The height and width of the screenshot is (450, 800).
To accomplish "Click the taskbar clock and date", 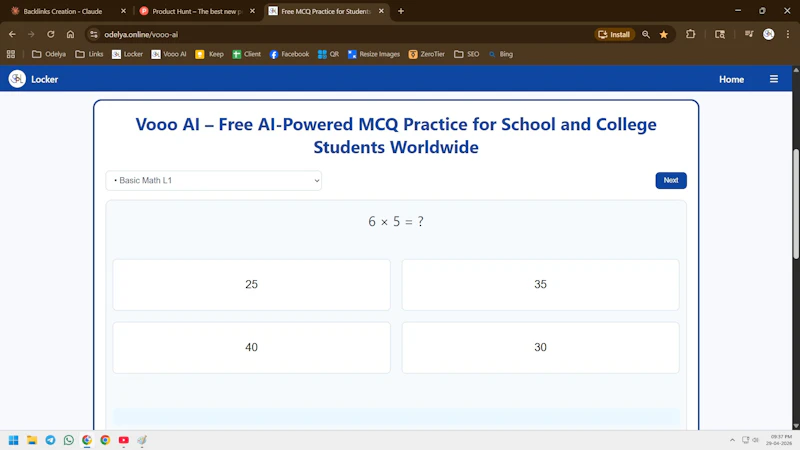I will [x=781, y=440].
